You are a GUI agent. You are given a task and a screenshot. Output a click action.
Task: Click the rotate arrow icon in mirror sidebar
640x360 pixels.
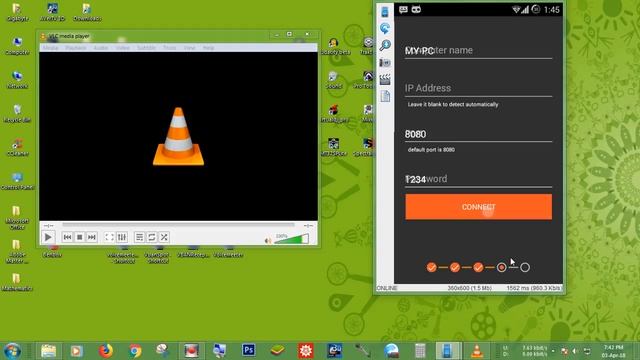385,28
